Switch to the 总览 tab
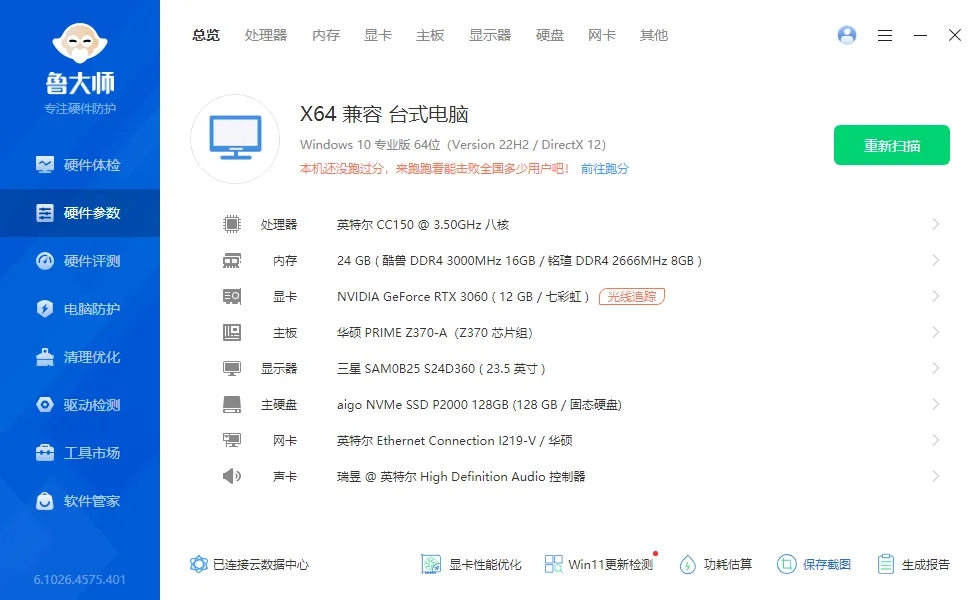The width and height of the screenshot is (980, 600). click(x=206, y=36)
